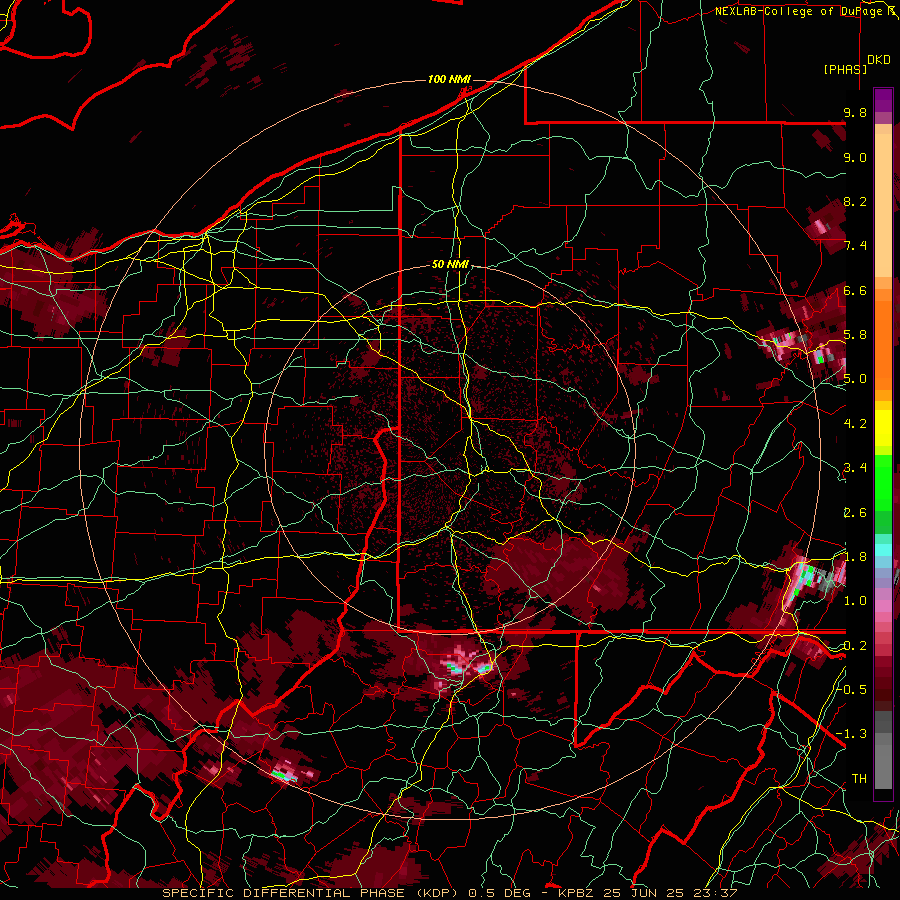Click the 5.0 scale value
This screenshot has width=900, height=900.
pyautogui.click(x=855, y=379)
